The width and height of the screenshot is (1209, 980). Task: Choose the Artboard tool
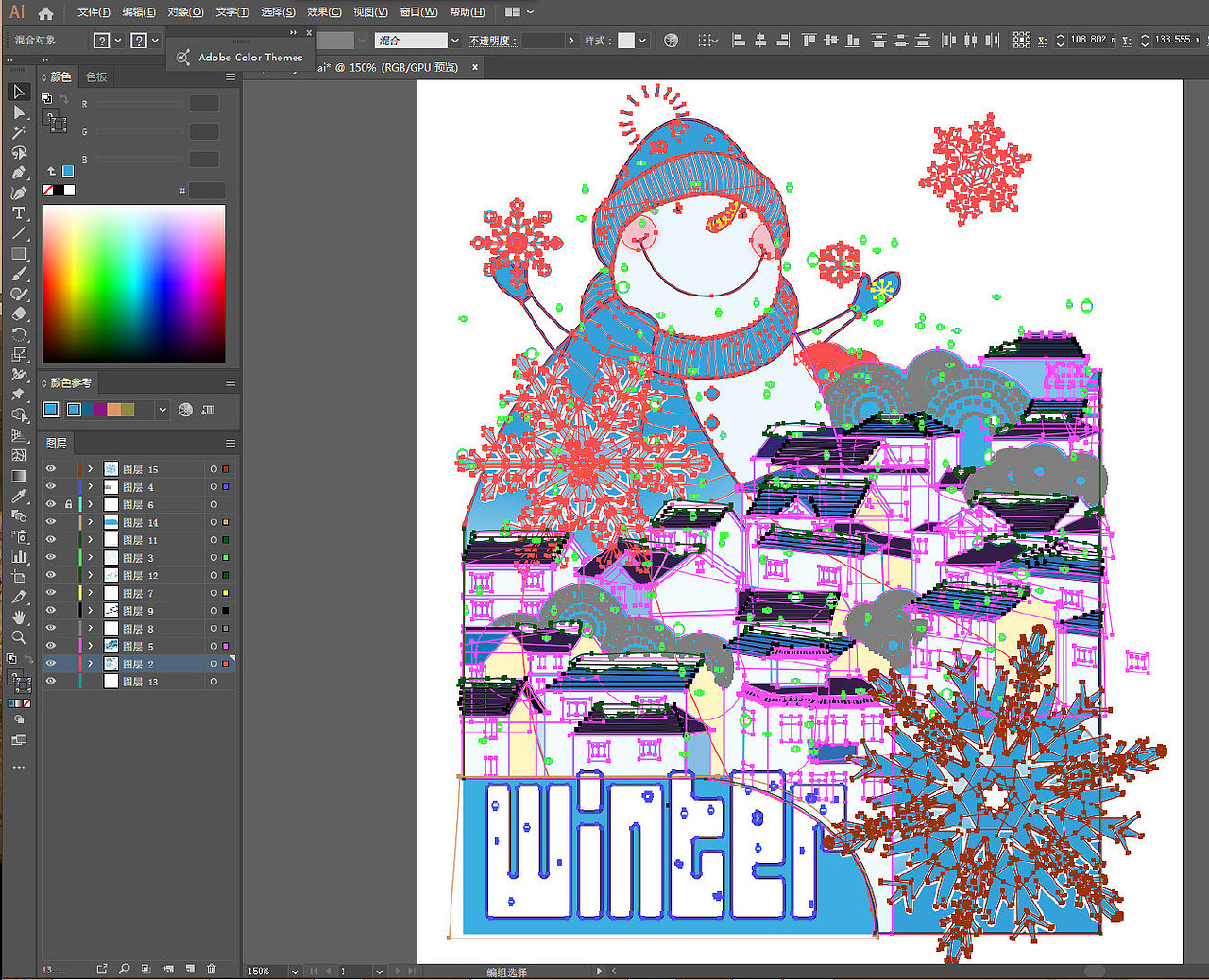[x=19, y=577]
